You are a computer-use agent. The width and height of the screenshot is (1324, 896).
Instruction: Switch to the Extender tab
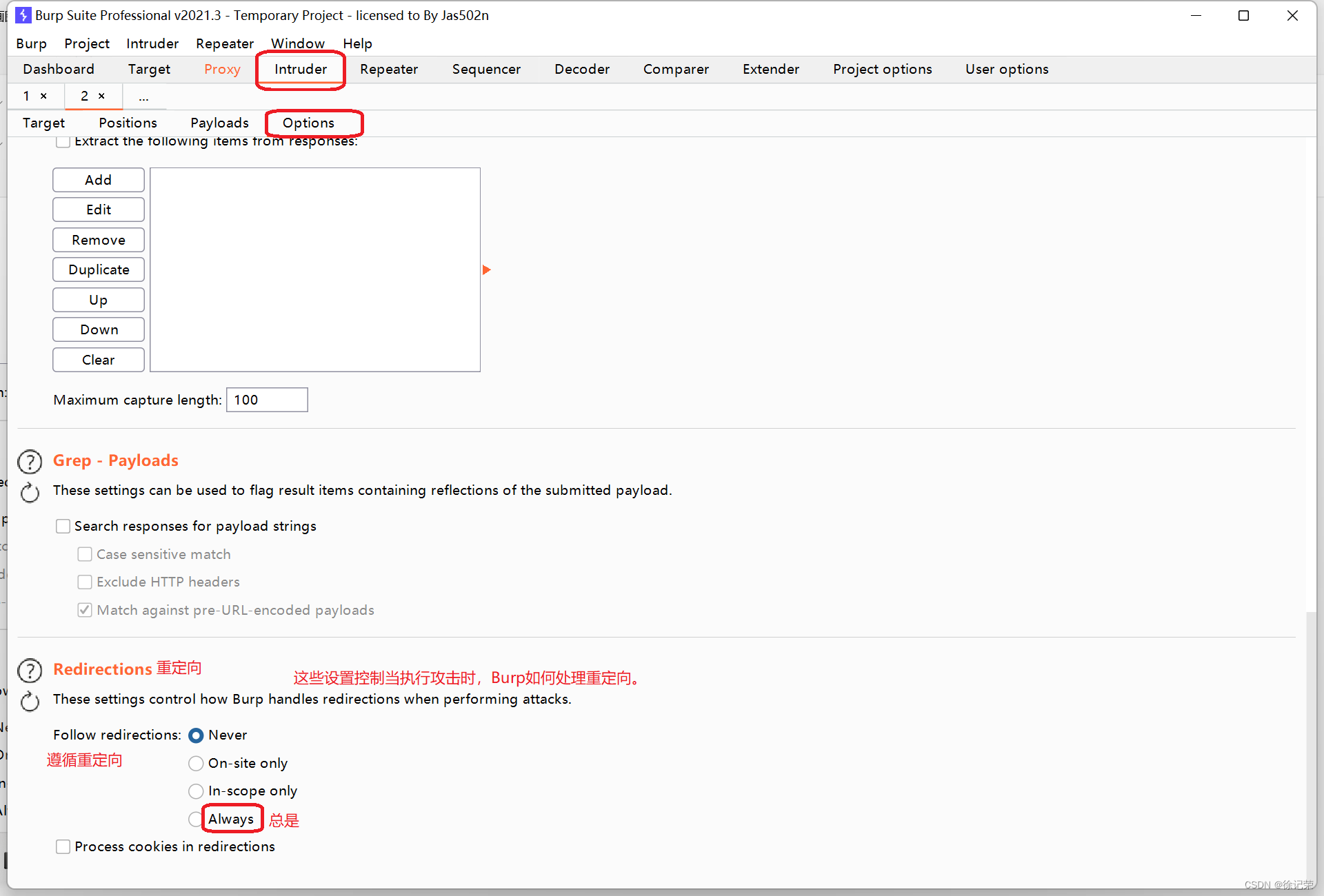771,69
